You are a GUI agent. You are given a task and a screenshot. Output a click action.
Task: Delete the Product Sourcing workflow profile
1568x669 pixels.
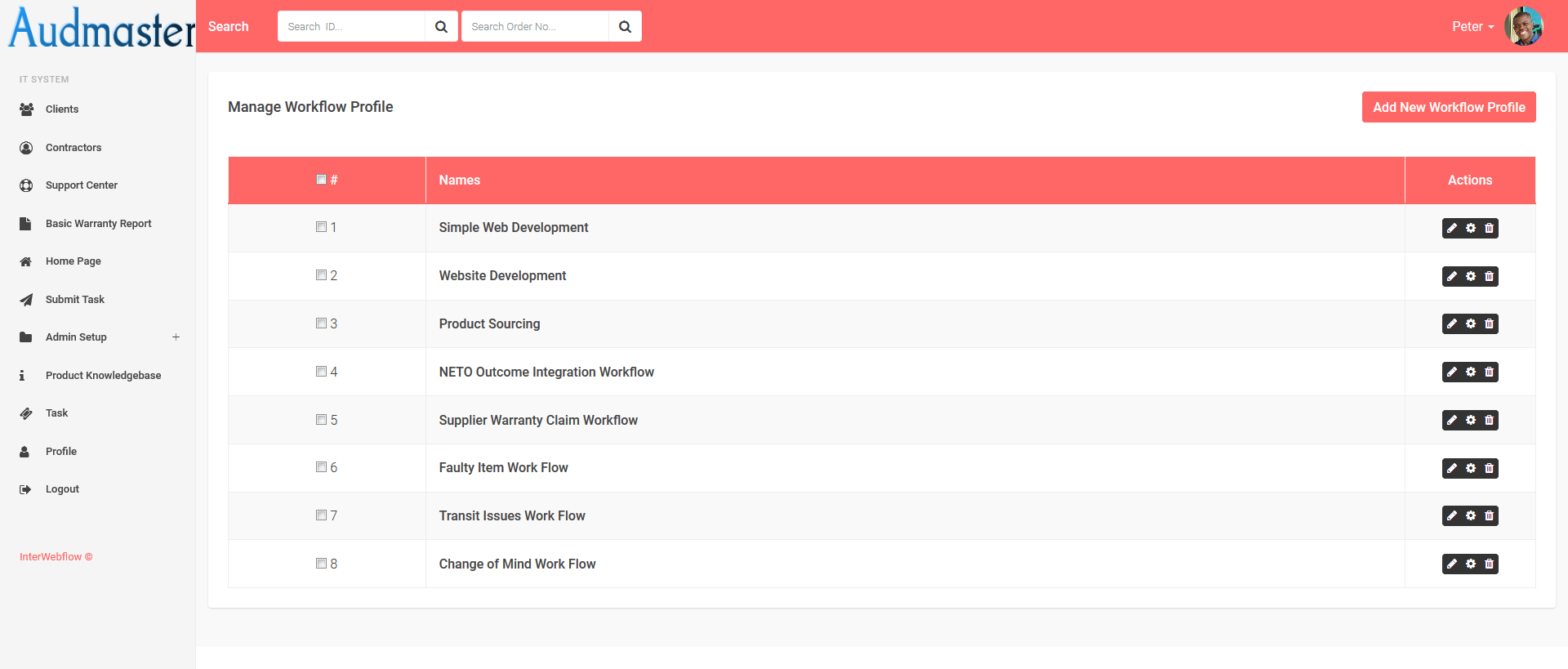(1489, 324)
